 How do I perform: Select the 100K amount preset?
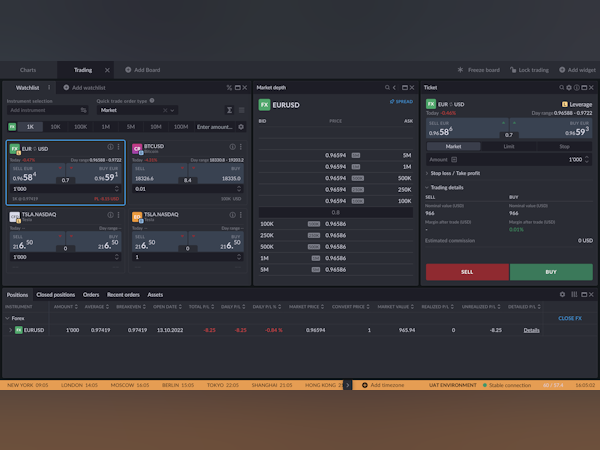[x=80, y=127]
